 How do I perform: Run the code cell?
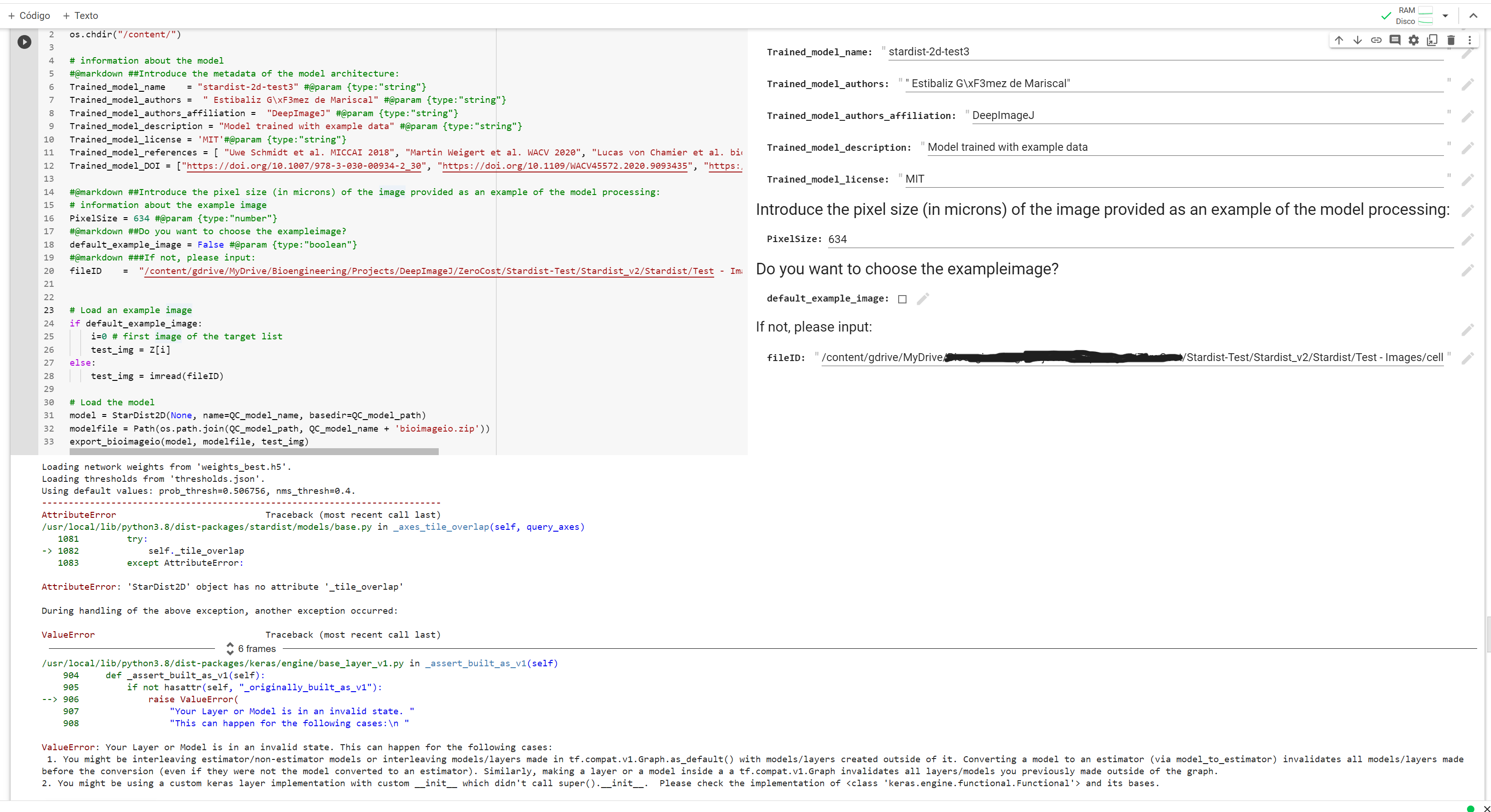click(24, 41)
